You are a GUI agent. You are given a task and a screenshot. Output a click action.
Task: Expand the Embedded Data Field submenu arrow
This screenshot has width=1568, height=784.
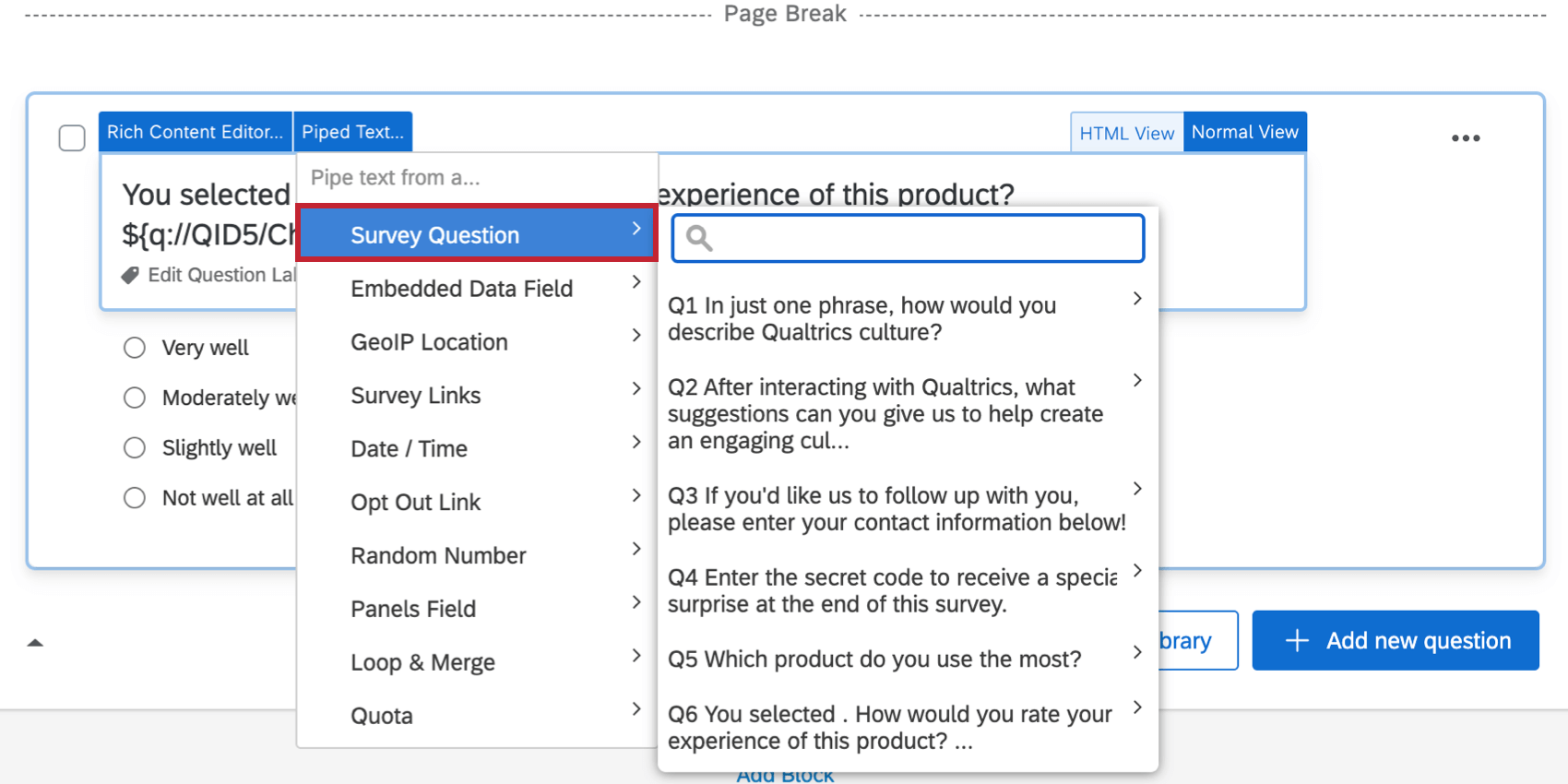tap(636, 282)
